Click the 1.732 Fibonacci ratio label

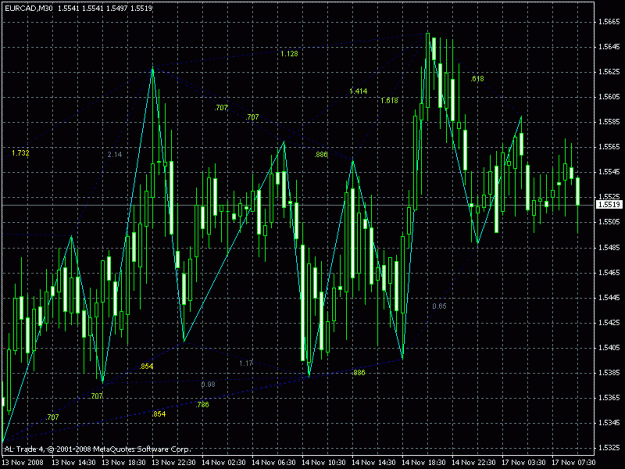coord(20,153)
